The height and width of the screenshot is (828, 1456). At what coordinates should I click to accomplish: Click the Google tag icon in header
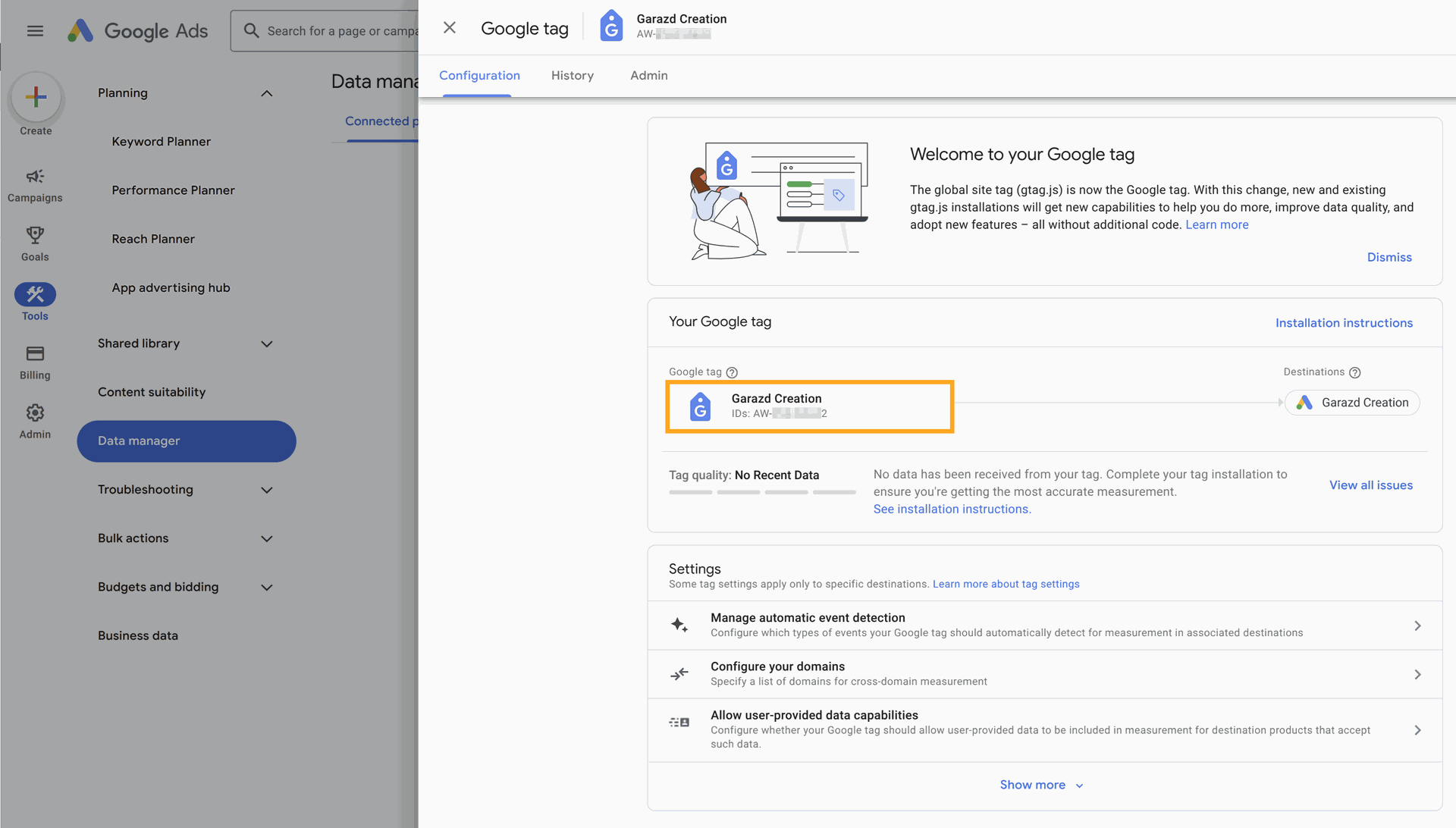(x=611, y=26)
